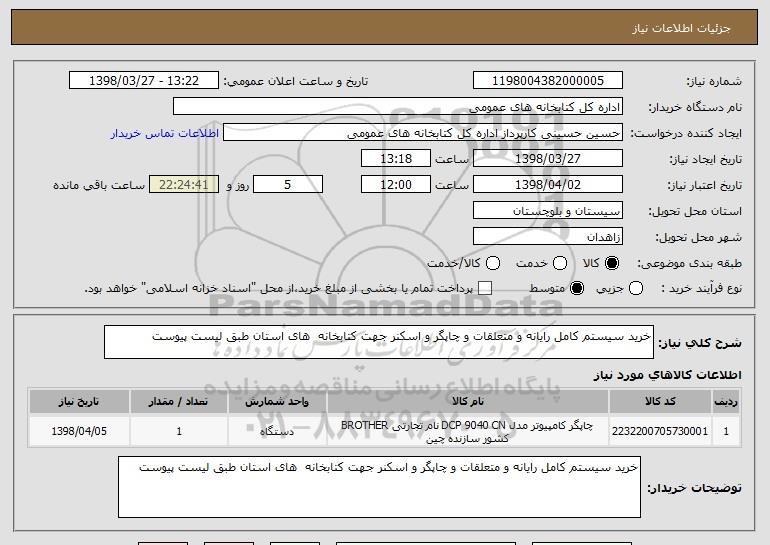Click the تاریخ اعتبار نیاز date field
The height and width of the screenshot is (545, 770).
click(547, 185)
